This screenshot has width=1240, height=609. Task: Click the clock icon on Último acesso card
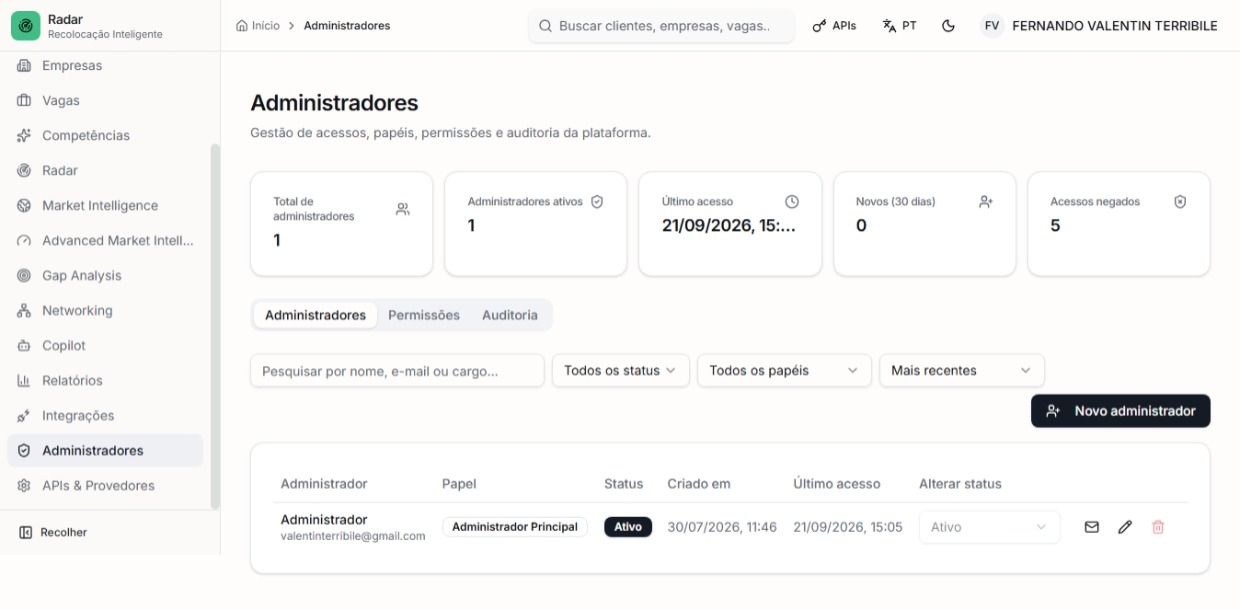tap(792, 202)
